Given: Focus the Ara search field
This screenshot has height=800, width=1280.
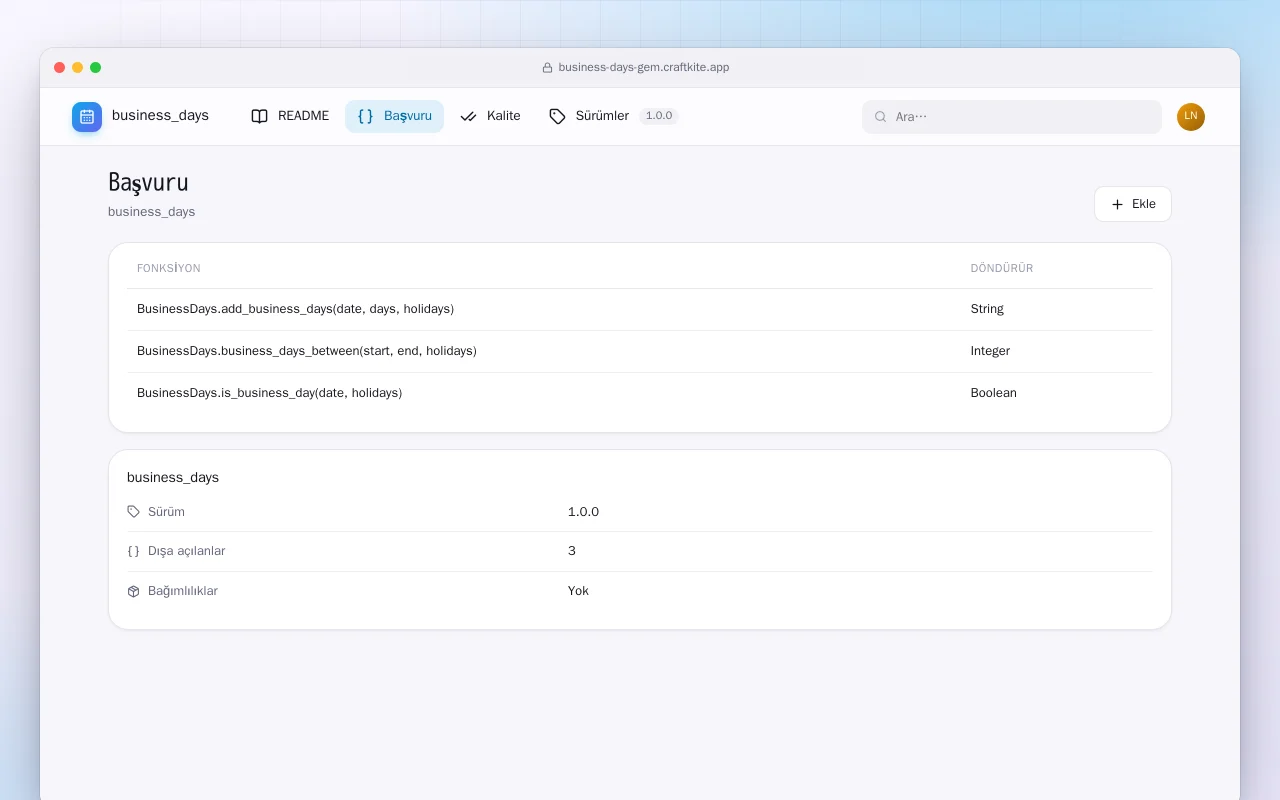Looking at the screenshot, I should coord(1012,117).
